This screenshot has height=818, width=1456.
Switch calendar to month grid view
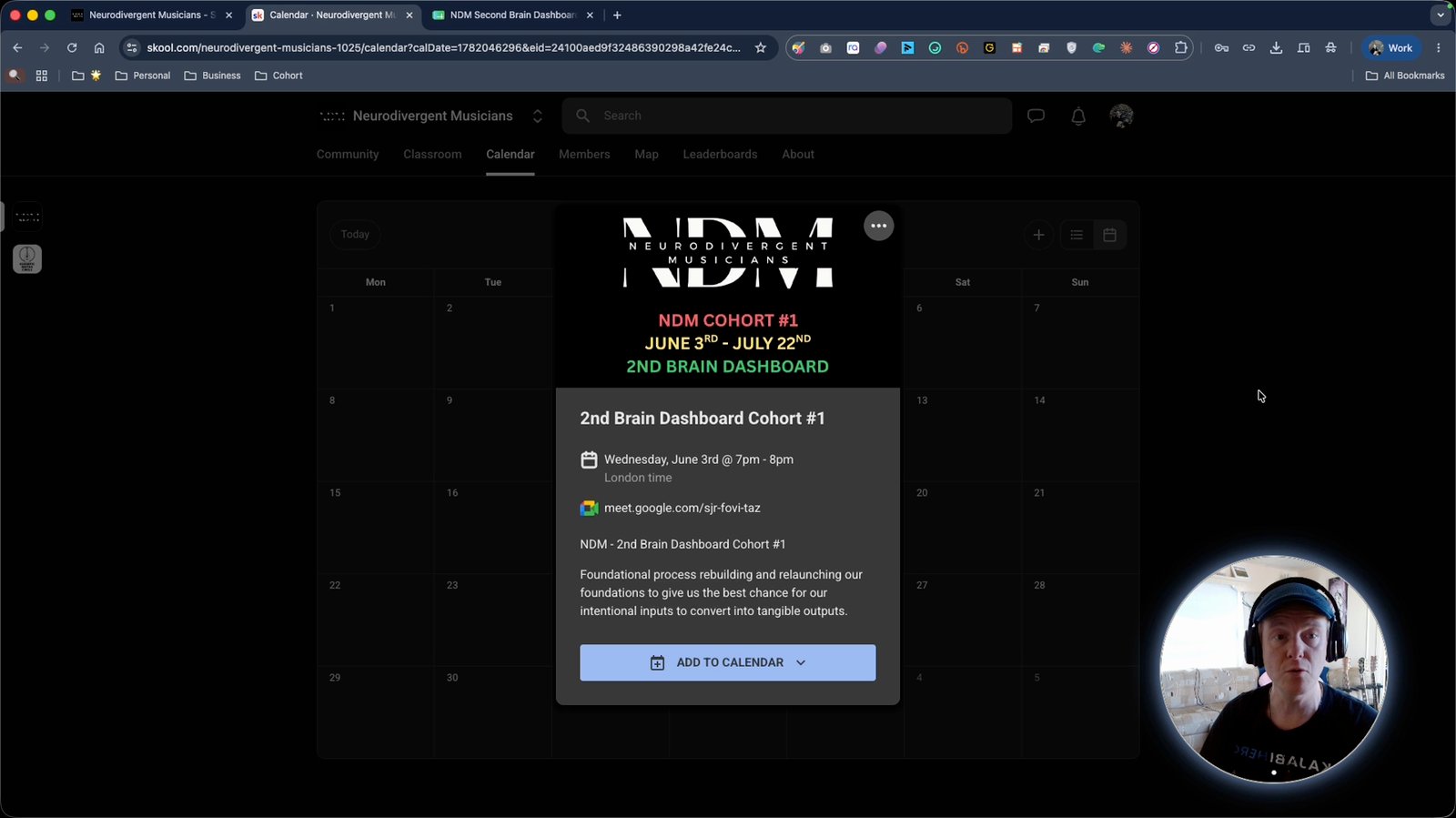click(1109, 235)
